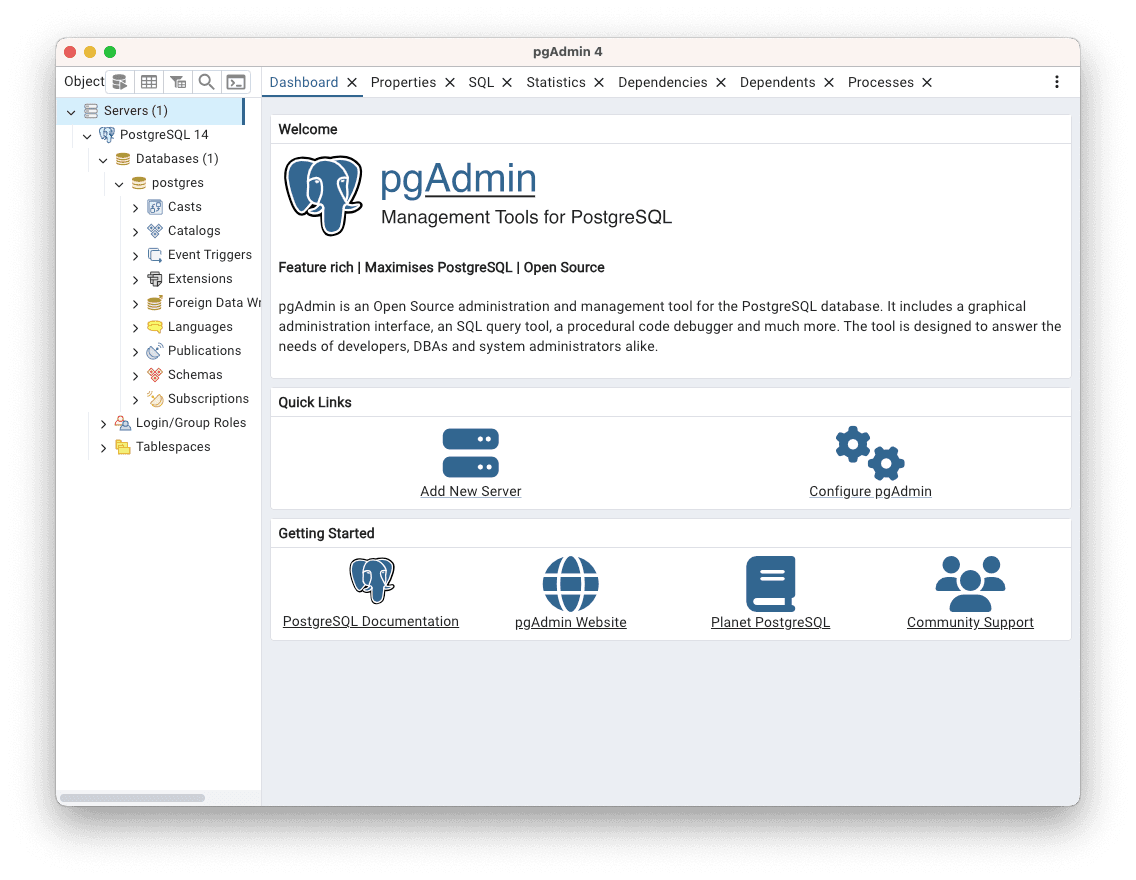Image resolution: width=1136 pixels, height=880 pixels.
Task: Open pgAdmin Website link
Action: (x=571, y=622)
